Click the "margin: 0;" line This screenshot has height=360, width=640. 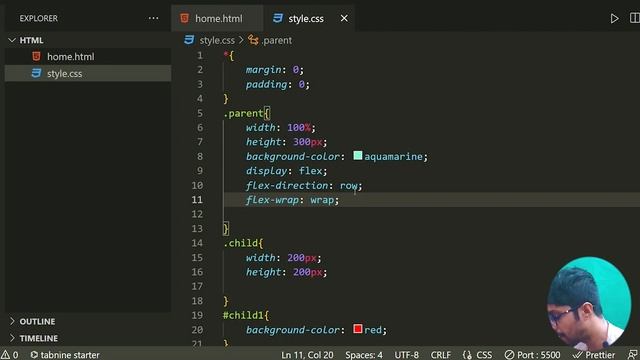tap(274, 70)
